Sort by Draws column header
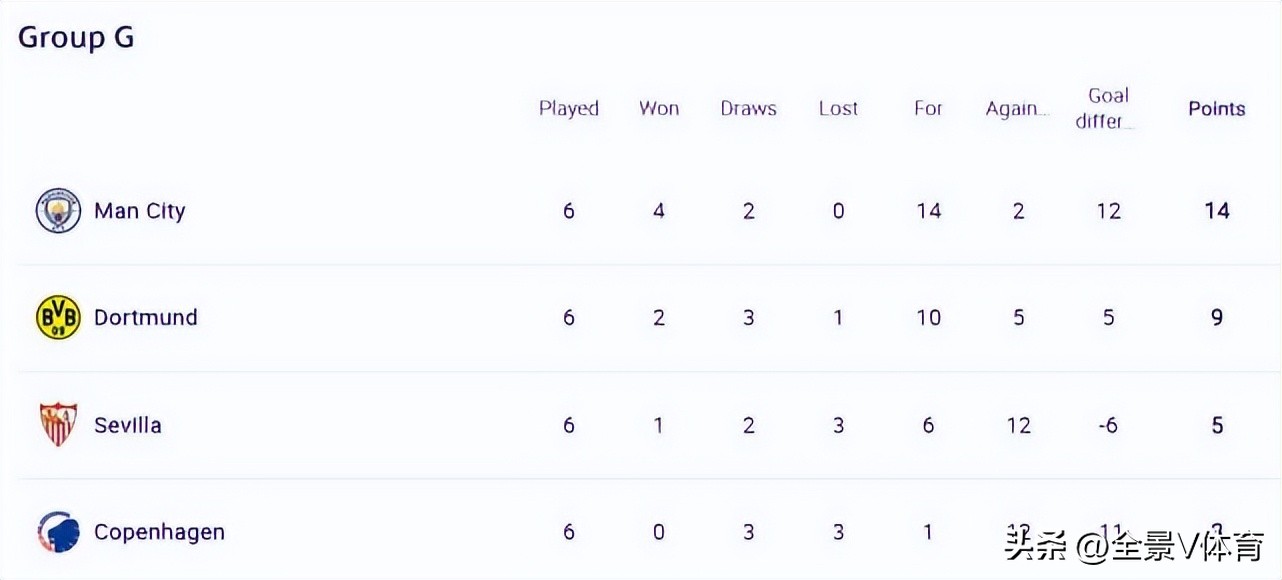Image resolution: width=1282 pixels, height=580 pixels. pyautogui.click(x=748, y=109)
